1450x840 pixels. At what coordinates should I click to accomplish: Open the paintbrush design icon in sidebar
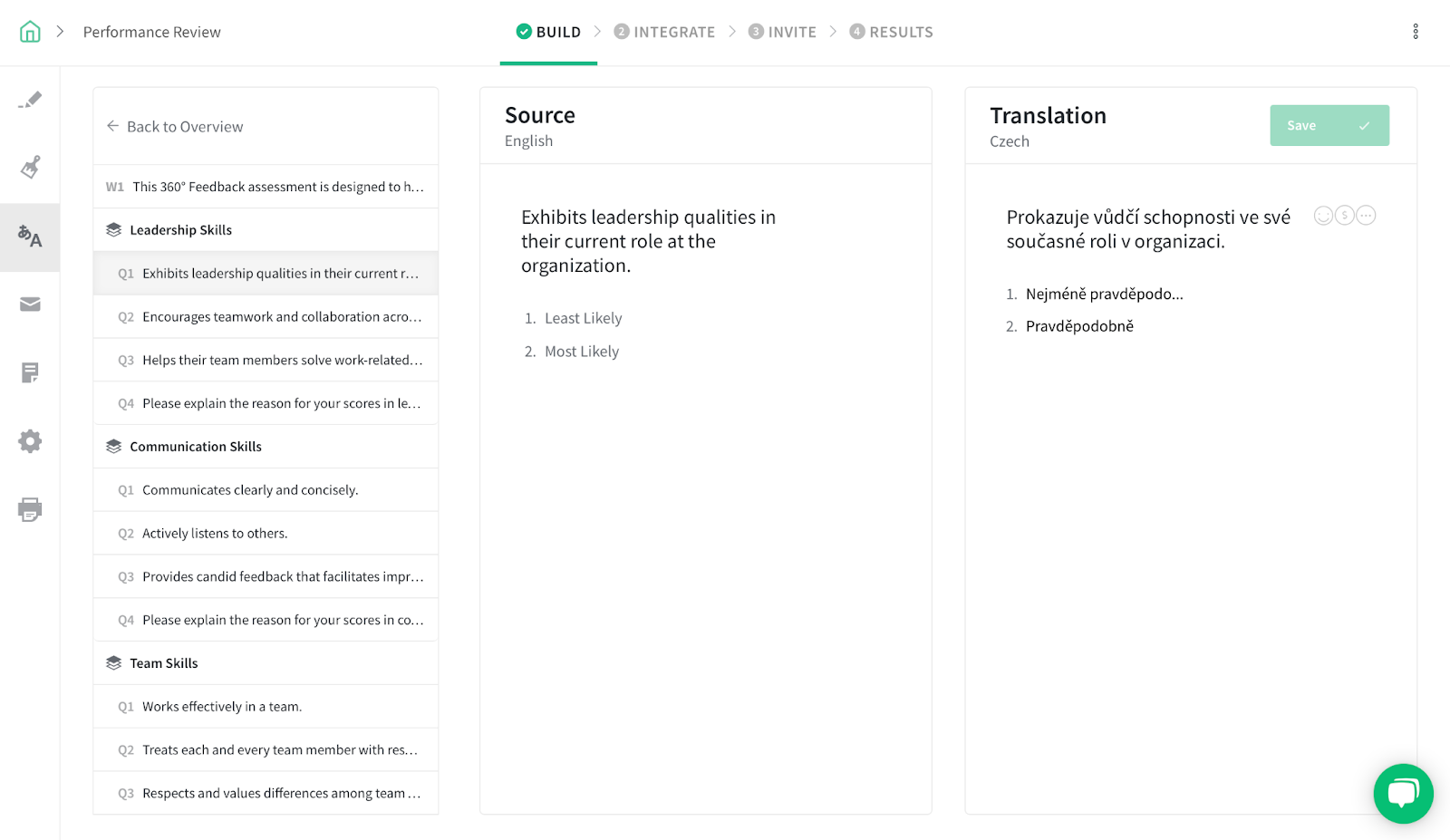coord(30,168)
